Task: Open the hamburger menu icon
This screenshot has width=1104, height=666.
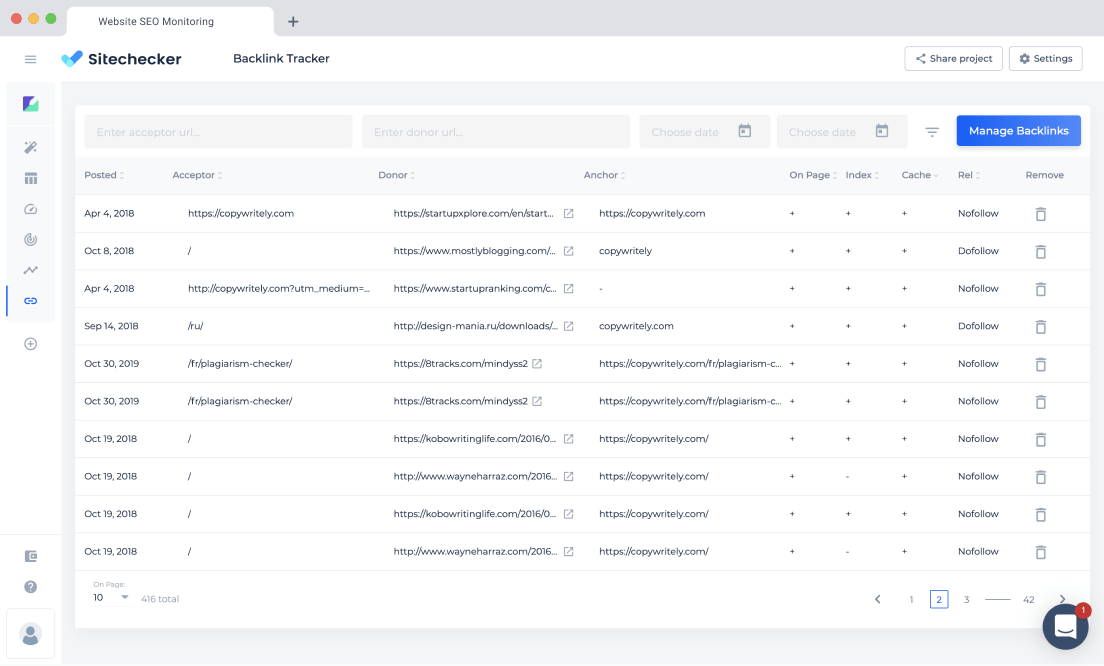Action: [30, 59]
